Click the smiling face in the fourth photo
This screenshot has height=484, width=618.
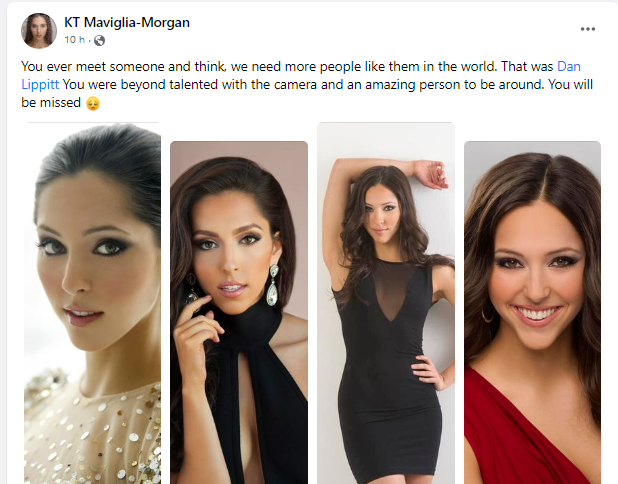[537, 276]
